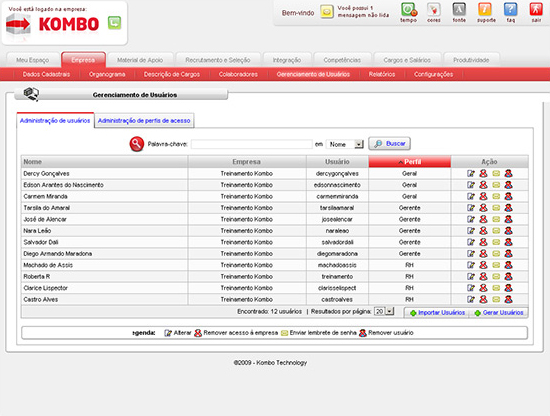Remove user Dercy Gonçalves

509,173
